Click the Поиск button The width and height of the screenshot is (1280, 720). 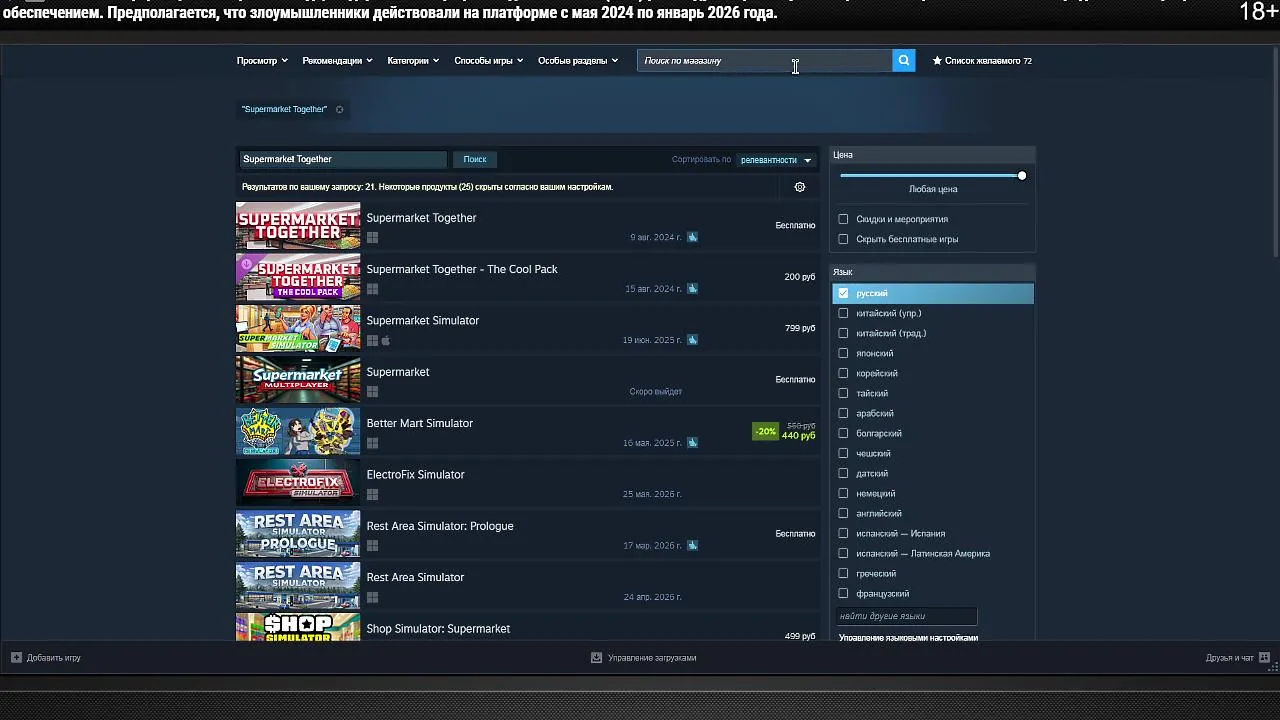[x=475, y=159]
